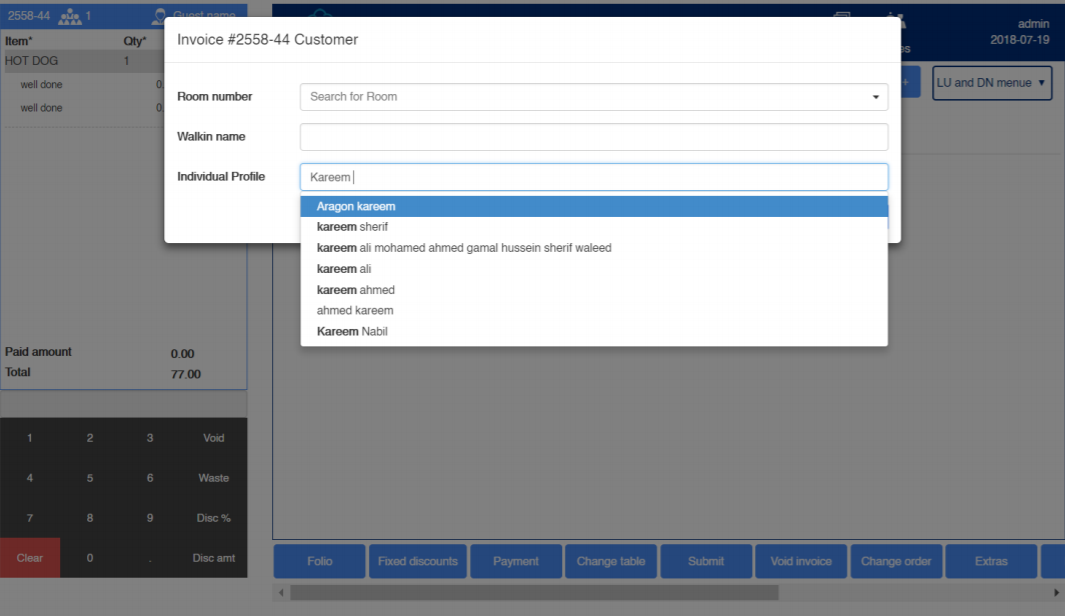
Task: Click the horizontal scrollbar thumb
Action: click(x=534, y=592)
